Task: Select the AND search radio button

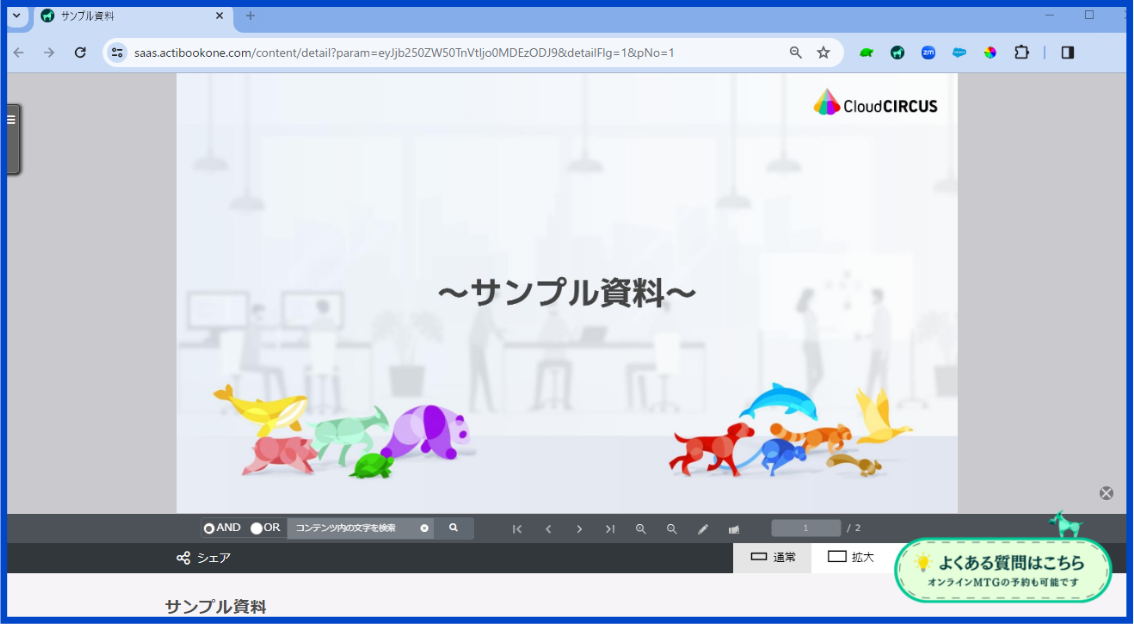Action: 211,527
